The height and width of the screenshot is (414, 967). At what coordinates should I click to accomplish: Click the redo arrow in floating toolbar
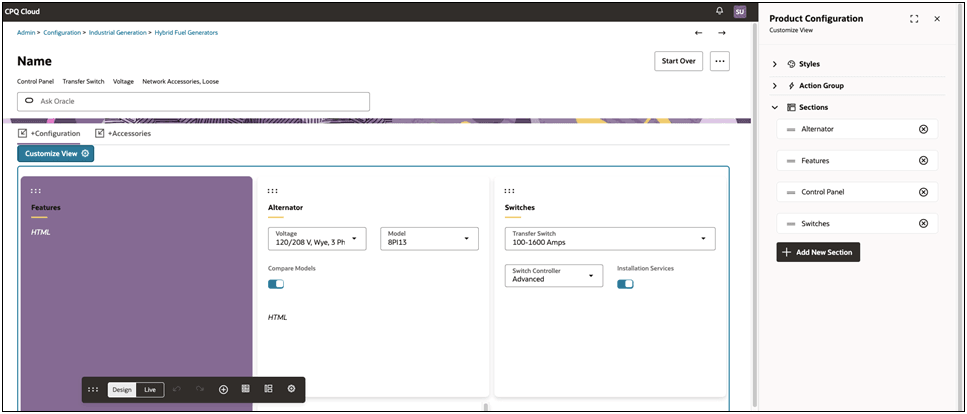(200, 389)
